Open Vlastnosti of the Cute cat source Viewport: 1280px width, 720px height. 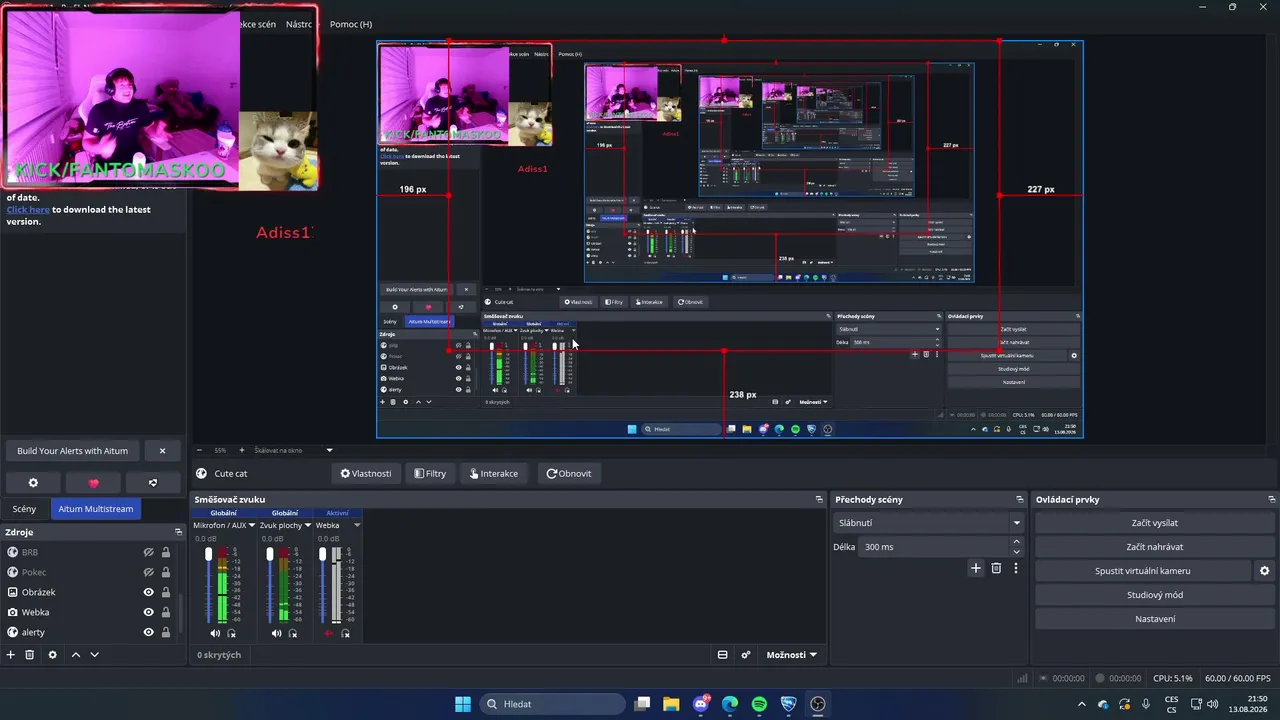pyautogui.click(x=366, y=474)
